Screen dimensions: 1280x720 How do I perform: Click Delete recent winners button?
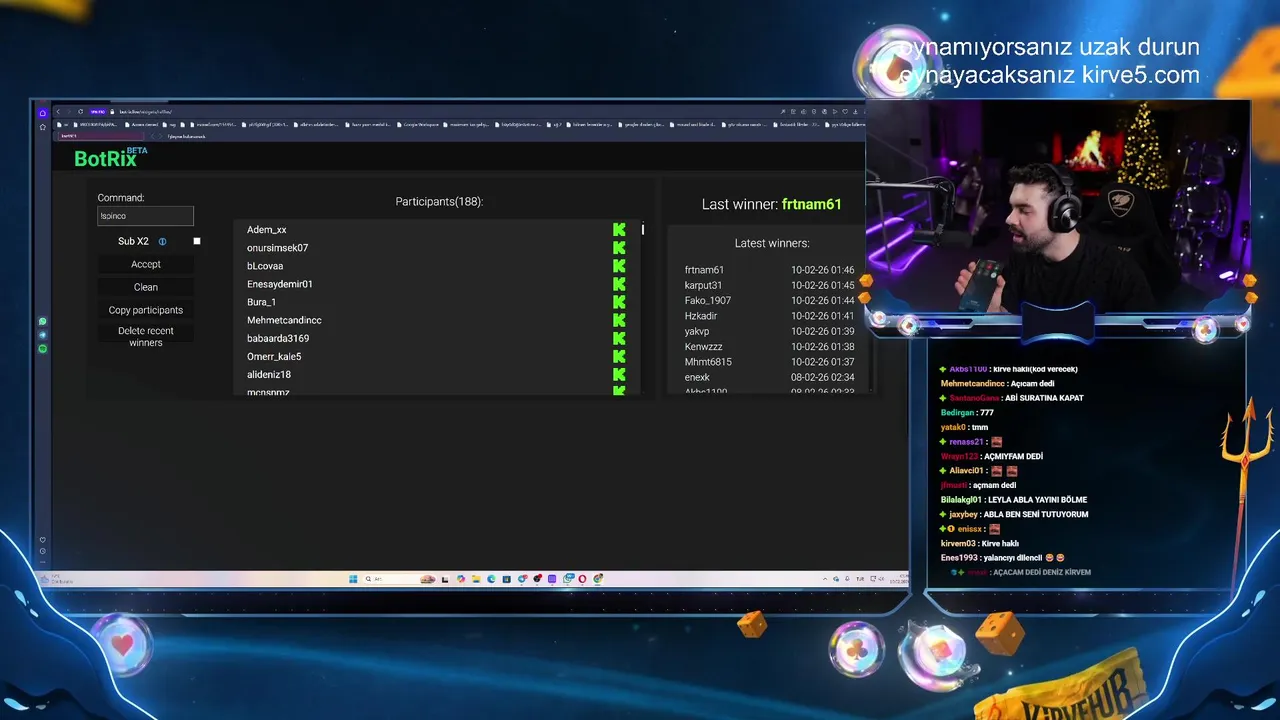point(146,336)
